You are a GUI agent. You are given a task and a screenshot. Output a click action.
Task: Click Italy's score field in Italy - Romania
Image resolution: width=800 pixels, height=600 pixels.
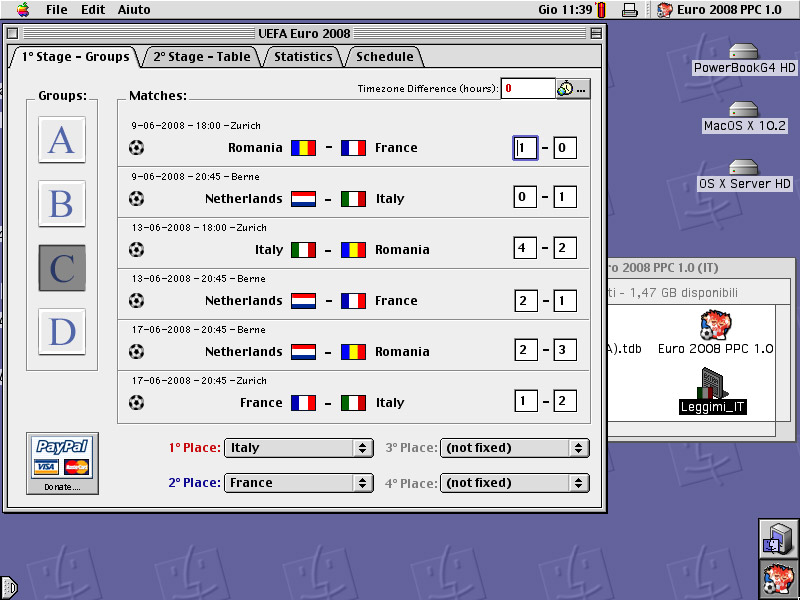[x=525, y=248]
